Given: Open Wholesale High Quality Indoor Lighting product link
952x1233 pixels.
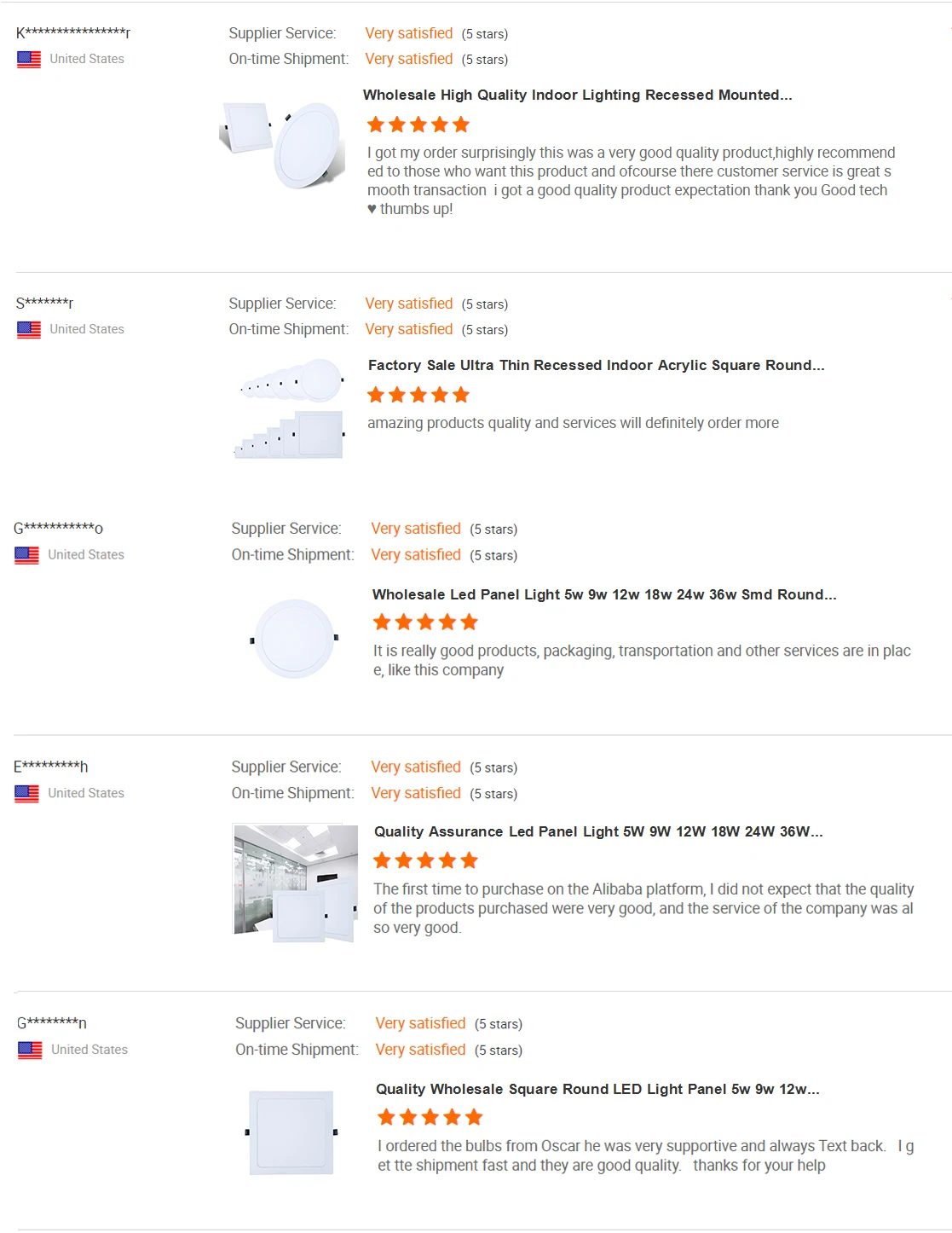Looking at the screenshot, I should pyautogui.click(x=577, y=95).
